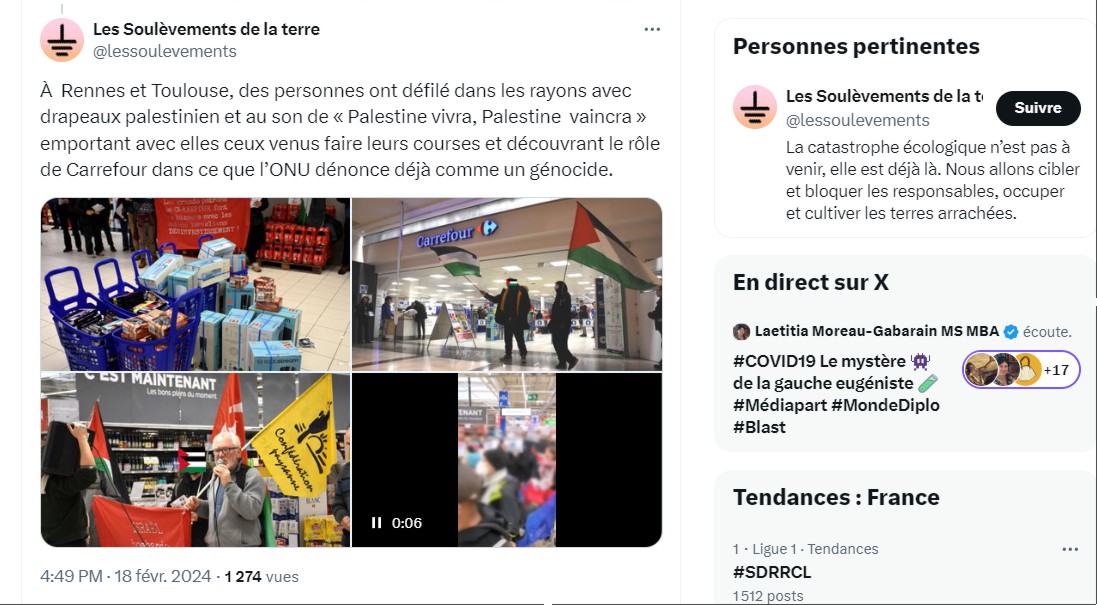Screen dimensions: 1097x605
Task: Open the tweet timestamp 4:49 PM 18 févr. 2024
Action: click(125, 576)
